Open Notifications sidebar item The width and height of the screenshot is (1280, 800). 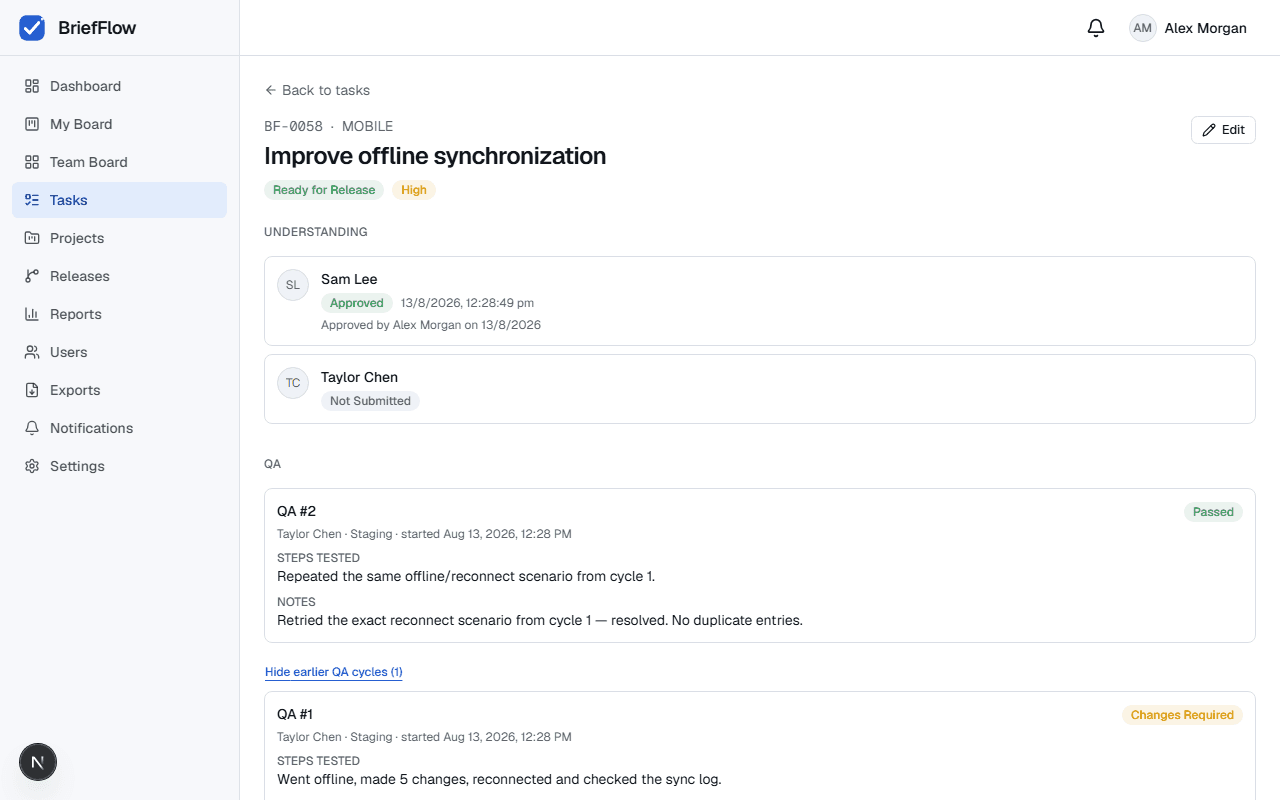coord(120,428)
